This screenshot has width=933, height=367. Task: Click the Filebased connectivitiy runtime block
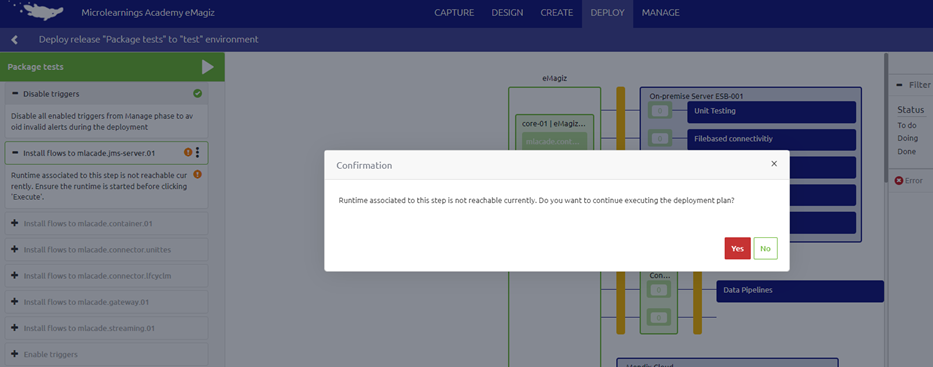pyautogui.click(x=771, y=139)
